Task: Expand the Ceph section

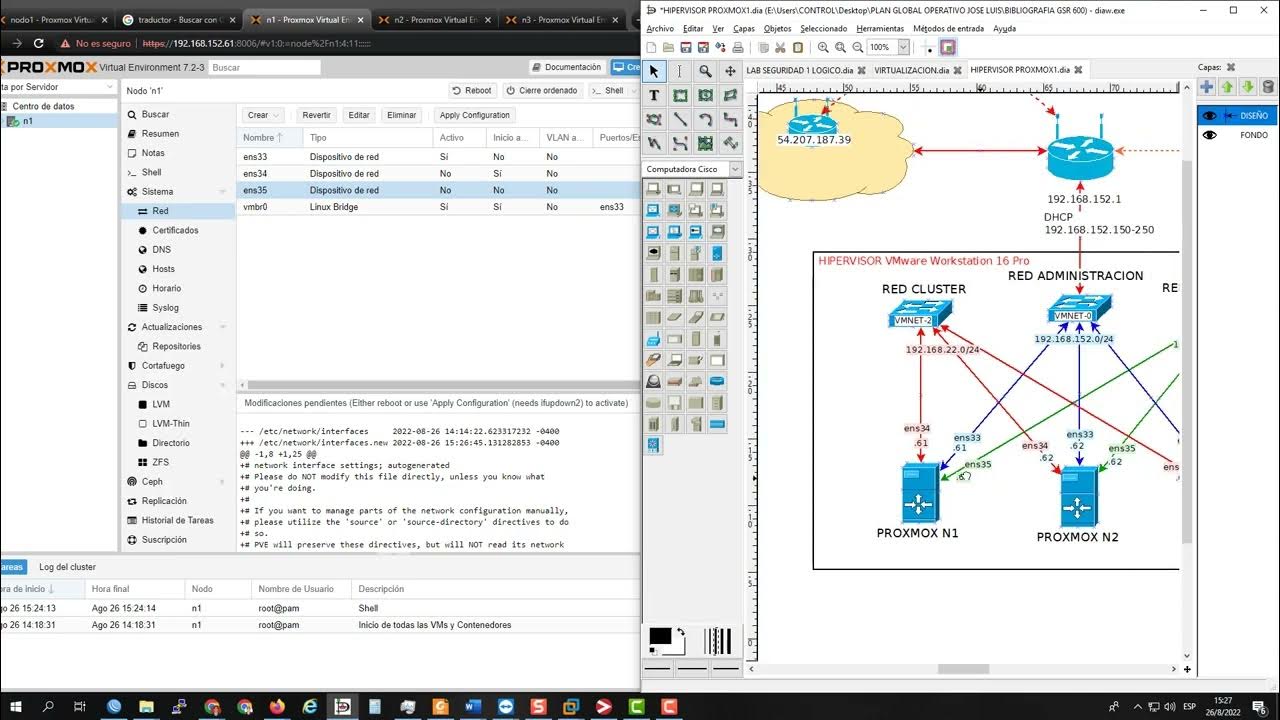Action: 223,482
